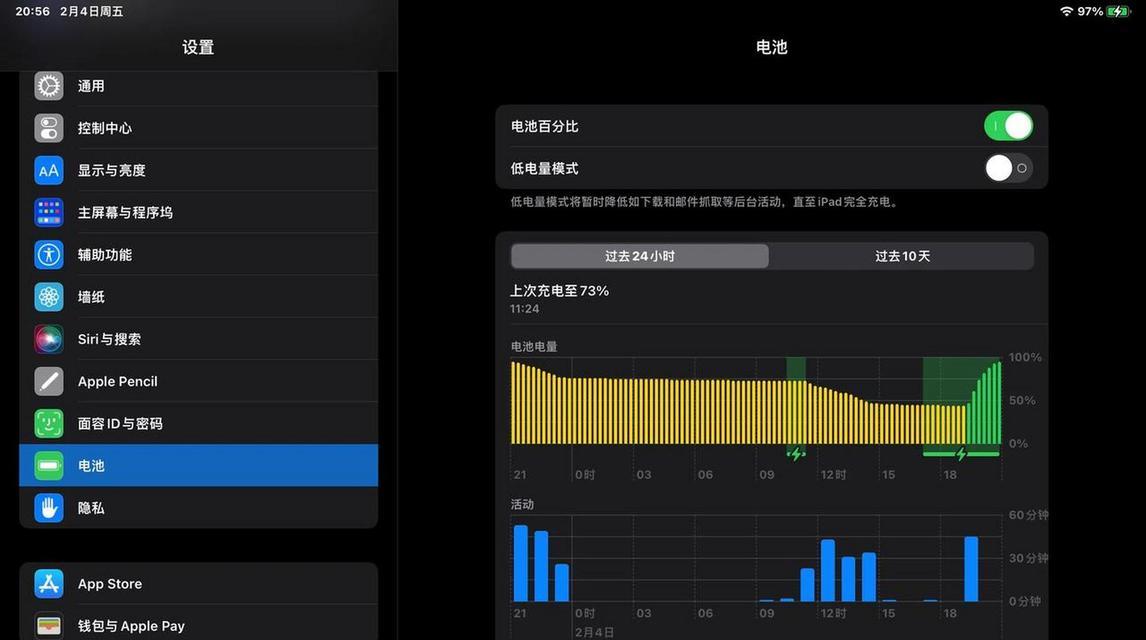Tap the 显示与亮度 AA icon
The height and width of the screenshot is (640, 1146).
(49, 170)
